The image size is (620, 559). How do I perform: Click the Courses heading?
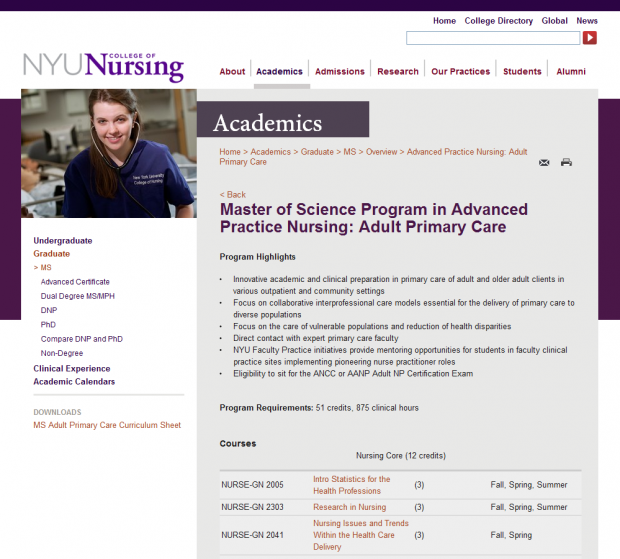[x=238, y=444]
